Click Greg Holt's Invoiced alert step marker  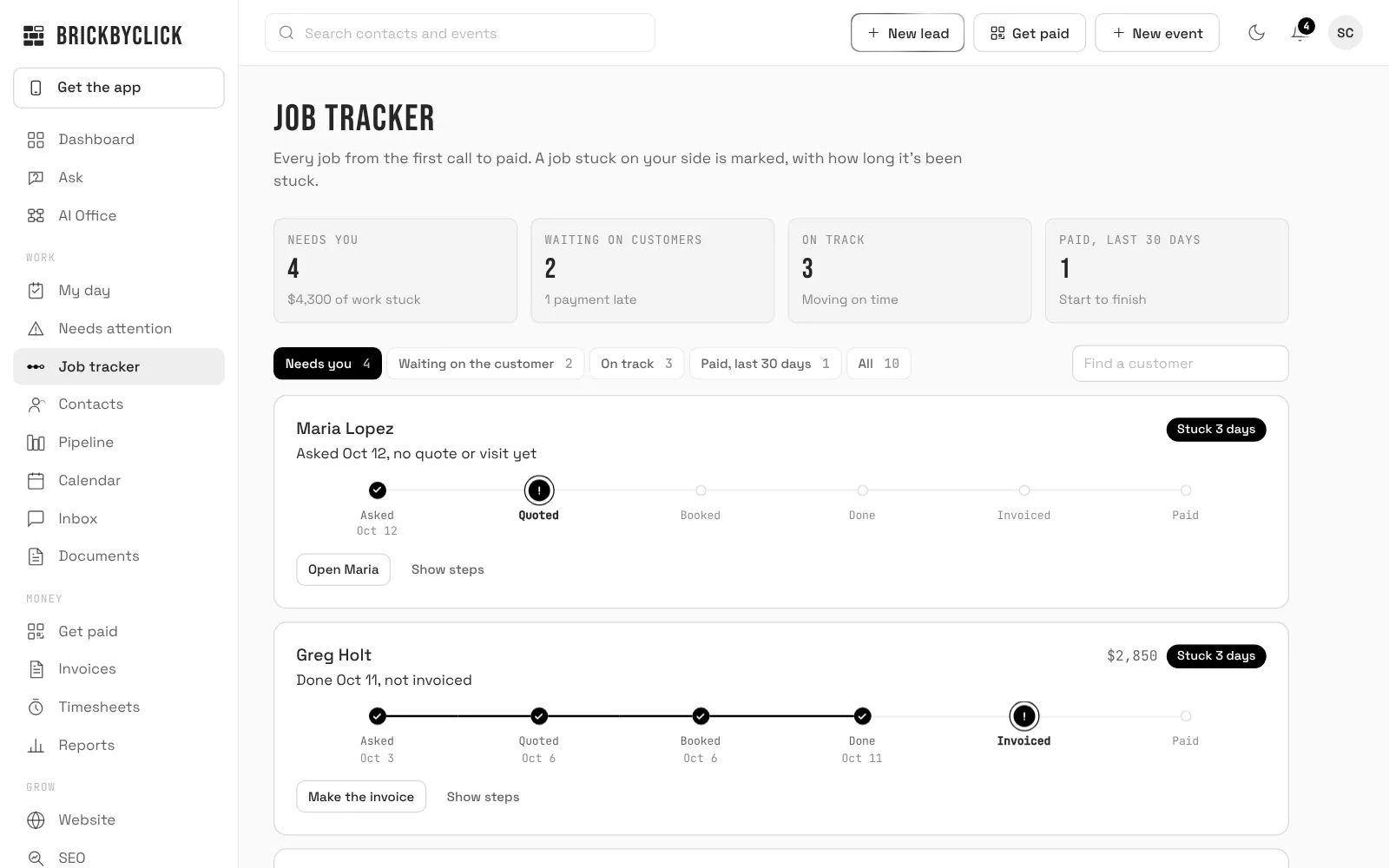click(x=1024, y=716)
